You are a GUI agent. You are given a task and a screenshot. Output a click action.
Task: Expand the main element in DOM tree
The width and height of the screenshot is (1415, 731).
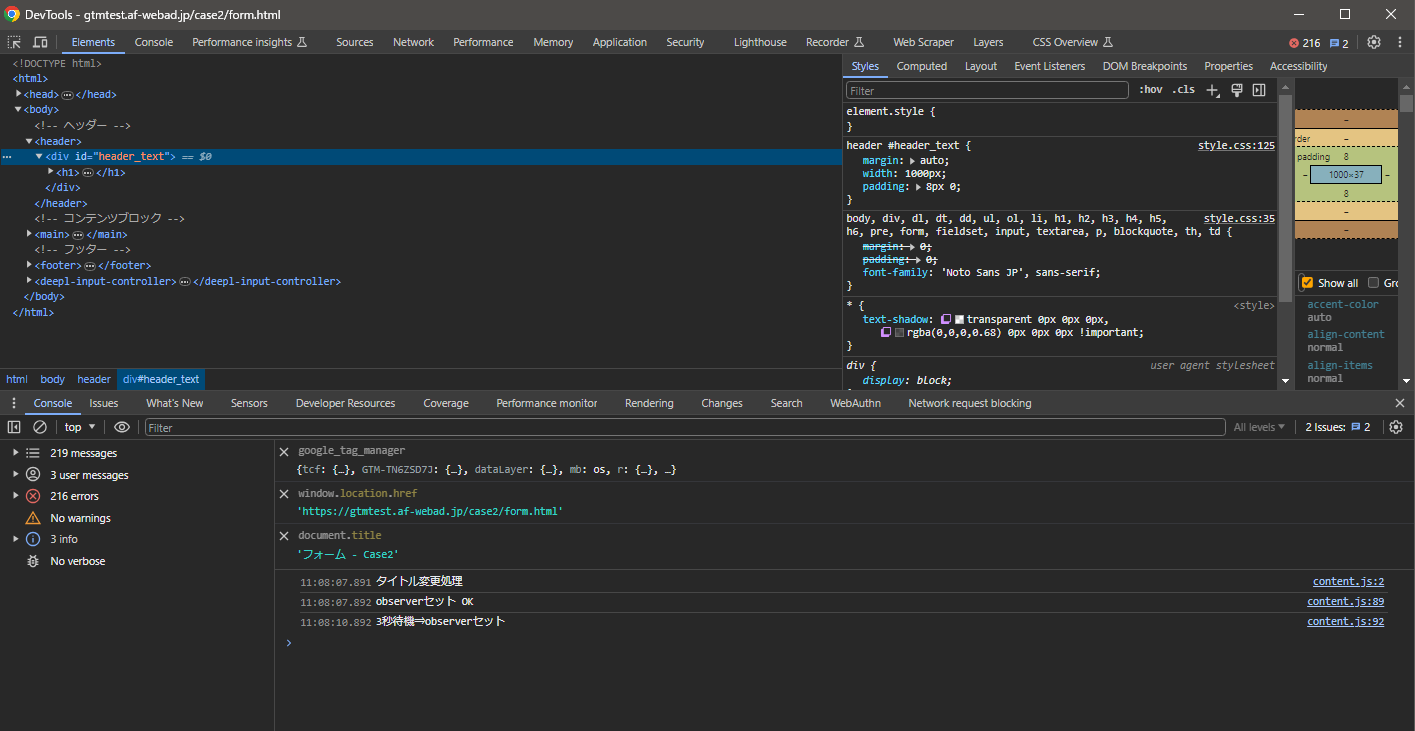29,234
